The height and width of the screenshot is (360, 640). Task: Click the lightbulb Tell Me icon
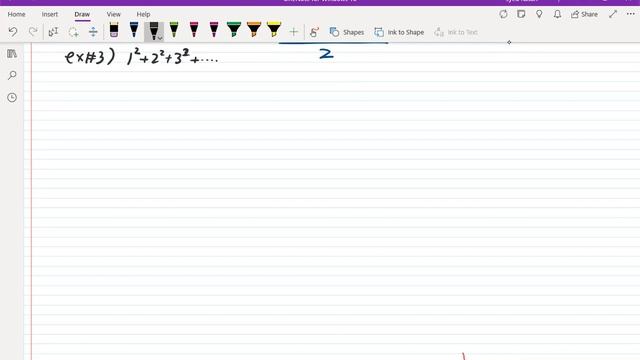539,14
